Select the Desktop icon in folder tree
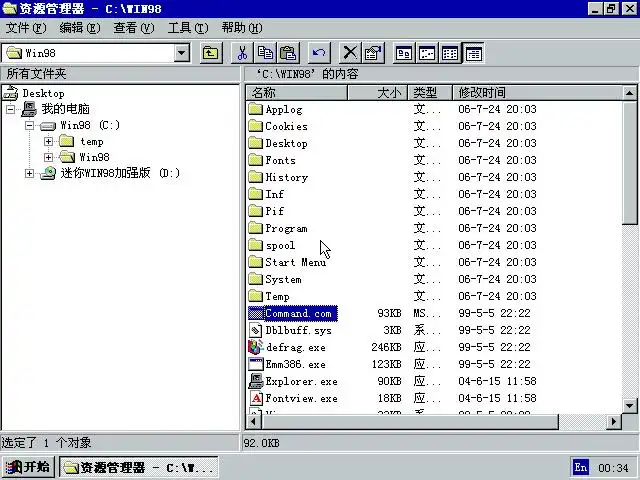 coord(11,93)
